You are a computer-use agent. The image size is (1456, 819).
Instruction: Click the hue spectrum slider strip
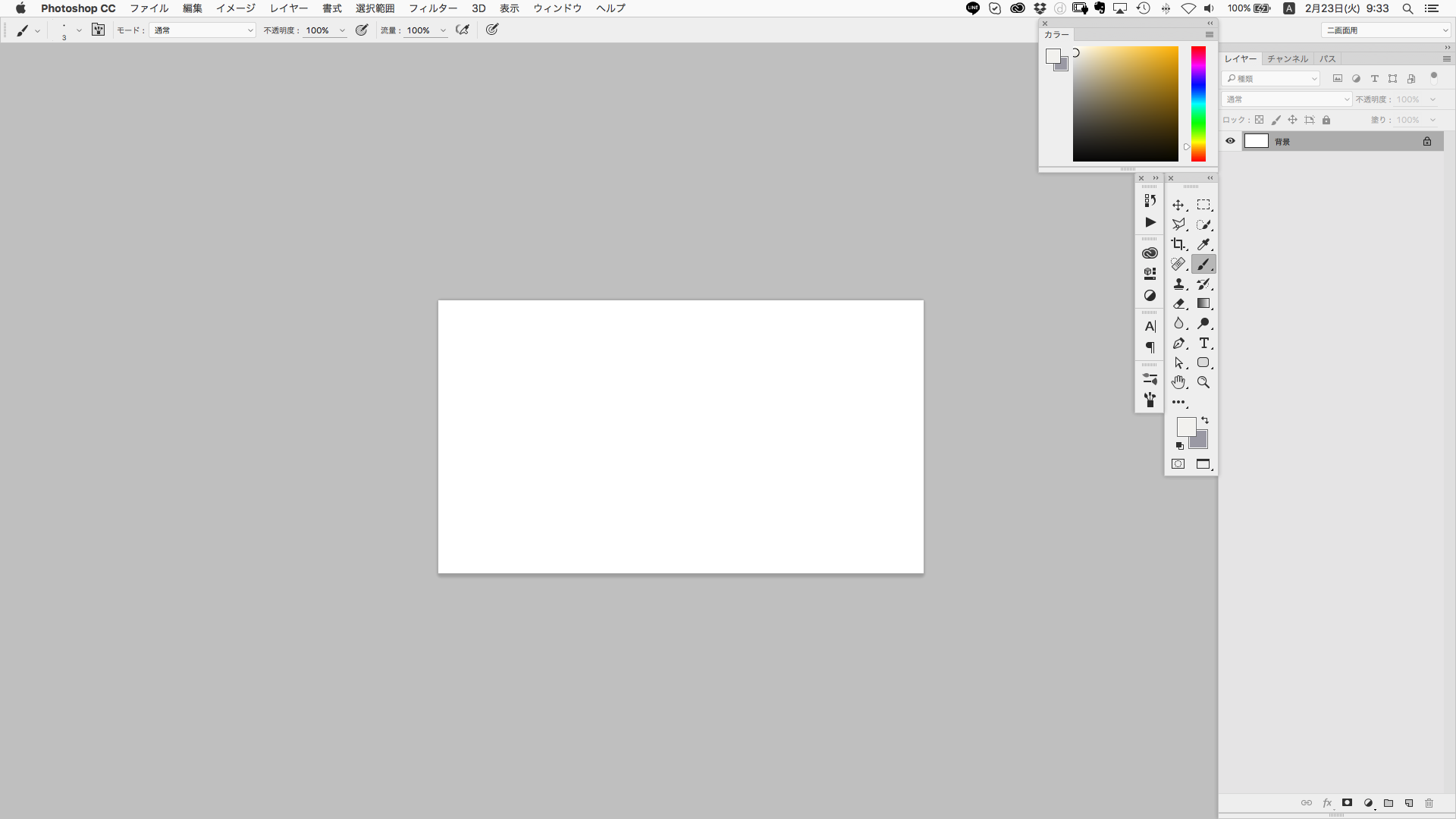pyautogui.click(x=1198, y=104)
